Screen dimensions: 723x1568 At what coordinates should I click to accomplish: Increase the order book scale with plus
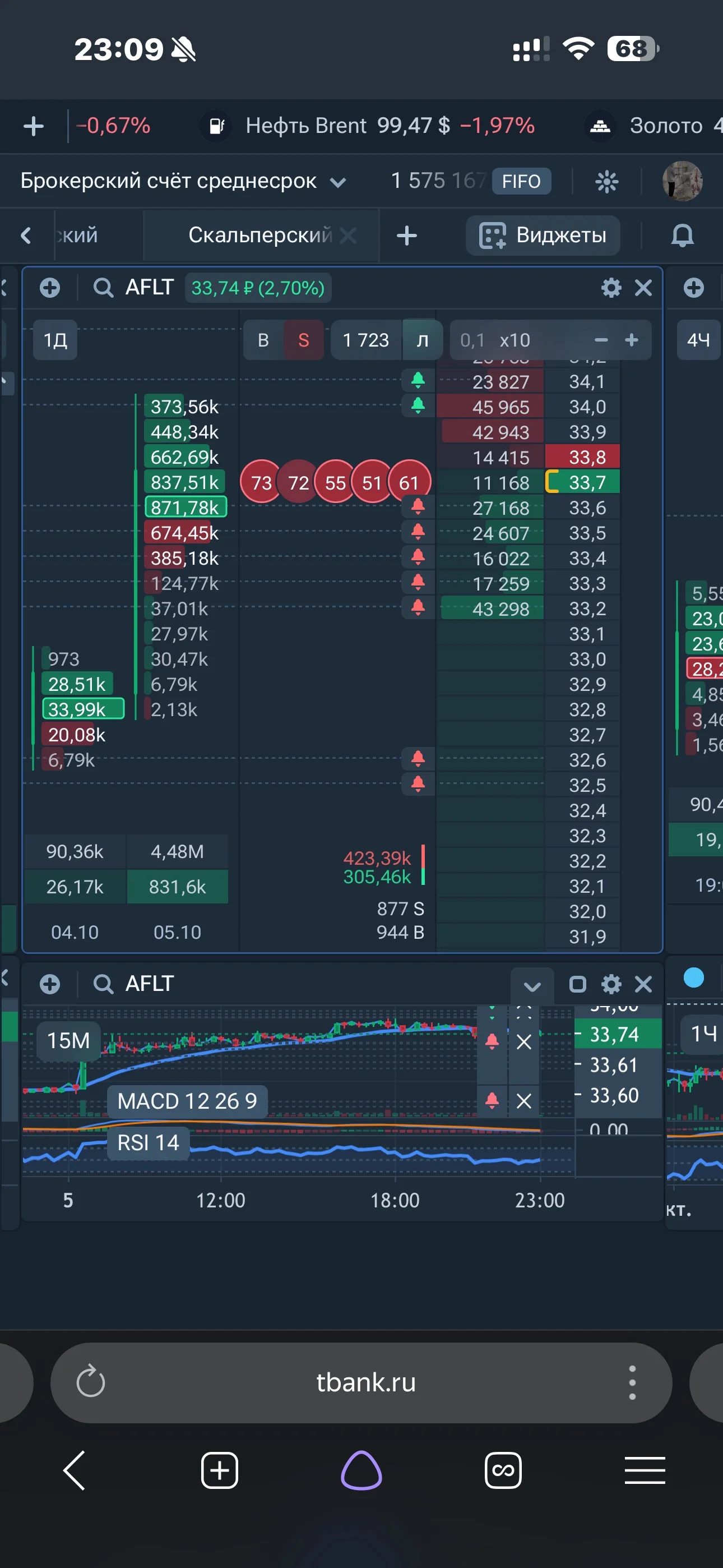[632, 340]
